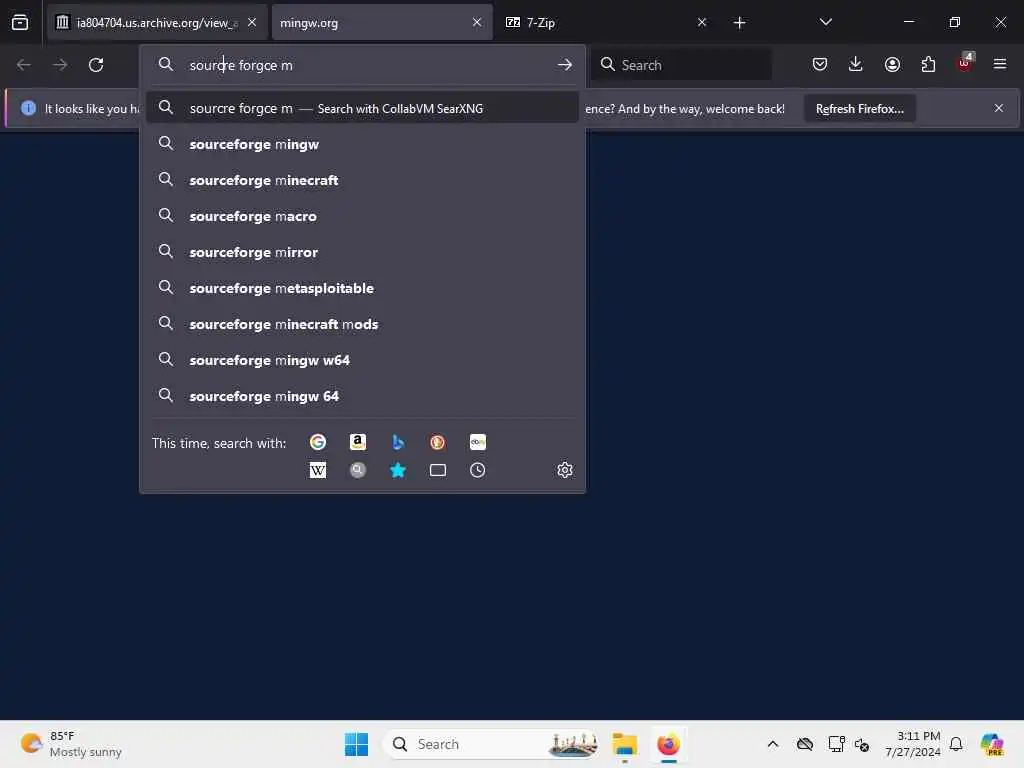Viewport: 1024px width, 768px height.
Task: Open the Extensions puzzle icon
Action: 928,64
